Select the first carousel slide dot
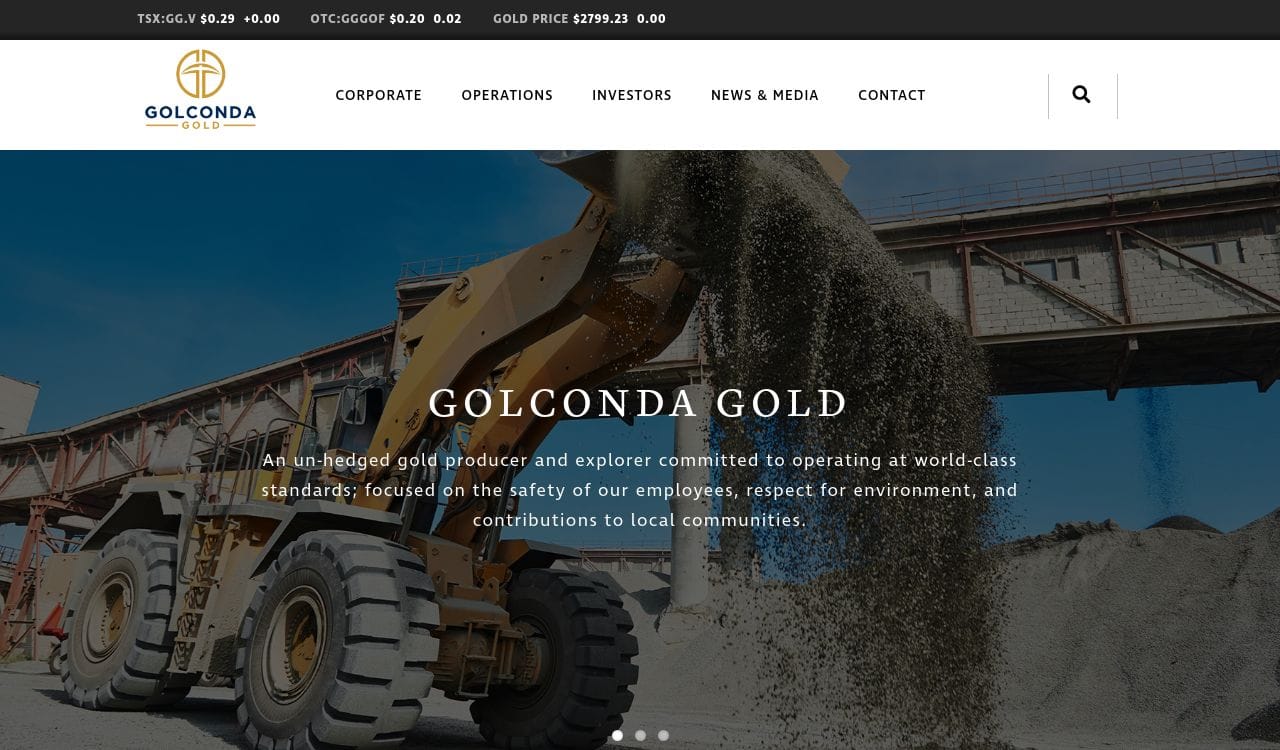 tap(617, 736)
